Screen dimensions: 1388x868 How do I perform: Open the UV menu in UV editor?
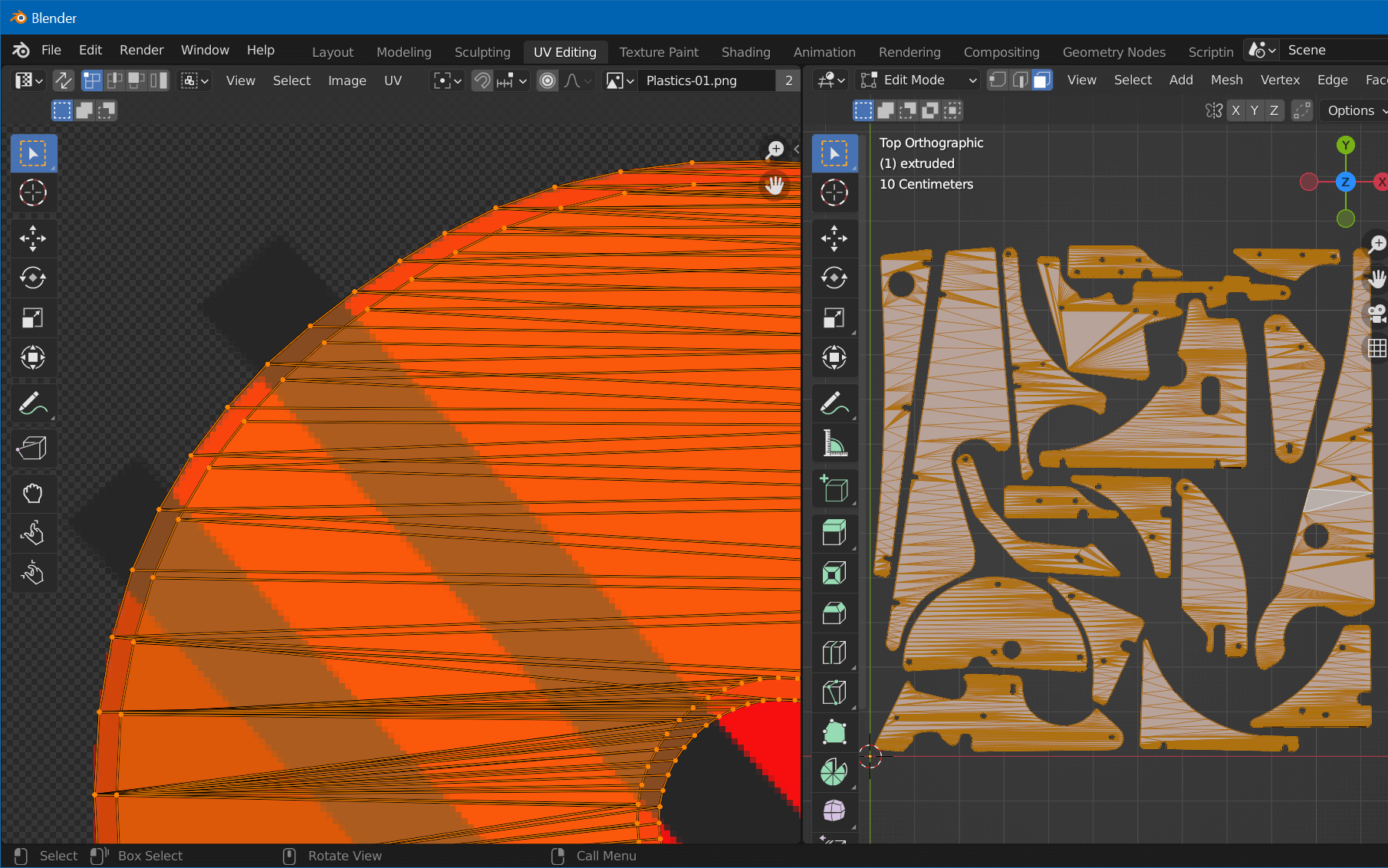(x=393, y=81)
